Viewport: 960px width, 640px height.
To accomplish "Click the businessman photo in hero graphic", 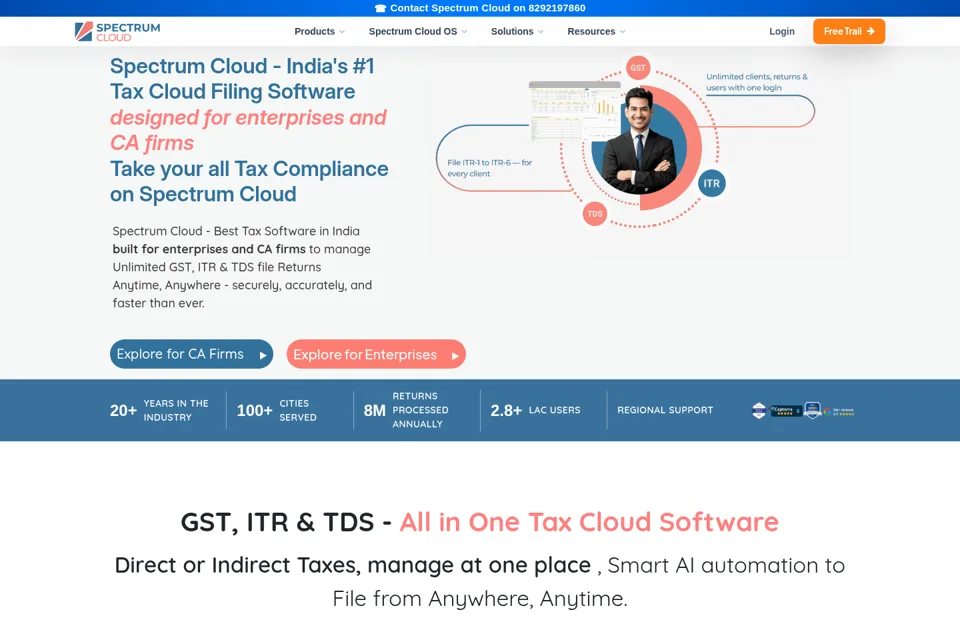I will 640,142.
